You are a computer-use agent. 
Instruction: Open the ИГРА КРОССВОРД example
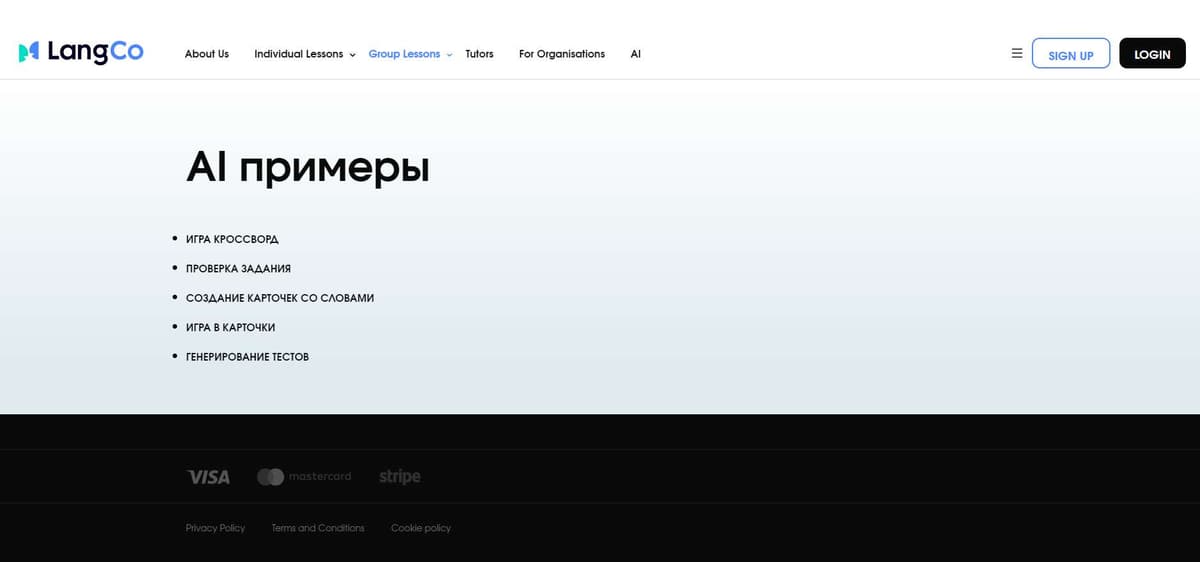point(232,240)
